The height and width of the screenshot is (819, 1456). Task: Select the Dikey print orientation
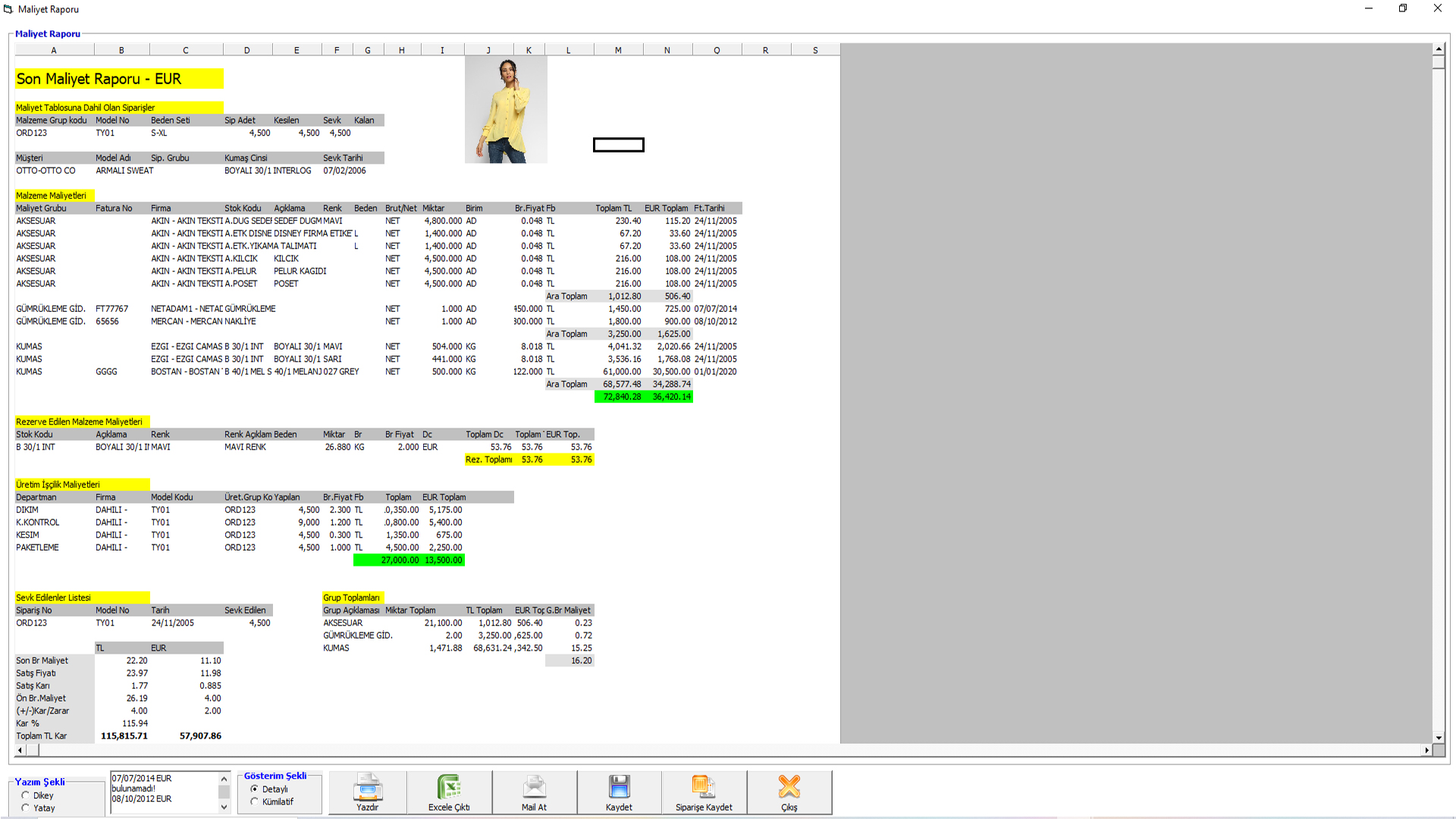tap(26, 795)
